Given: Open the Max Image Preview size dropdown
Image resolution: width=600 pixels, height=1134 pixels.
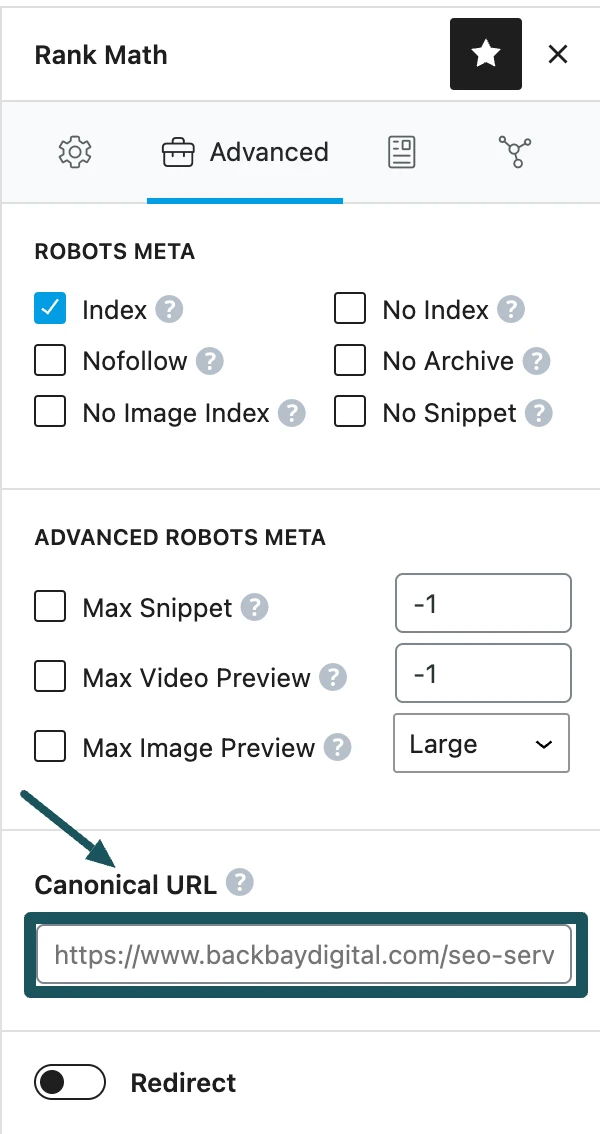Looking at the screenshot, I should point(481,744).
